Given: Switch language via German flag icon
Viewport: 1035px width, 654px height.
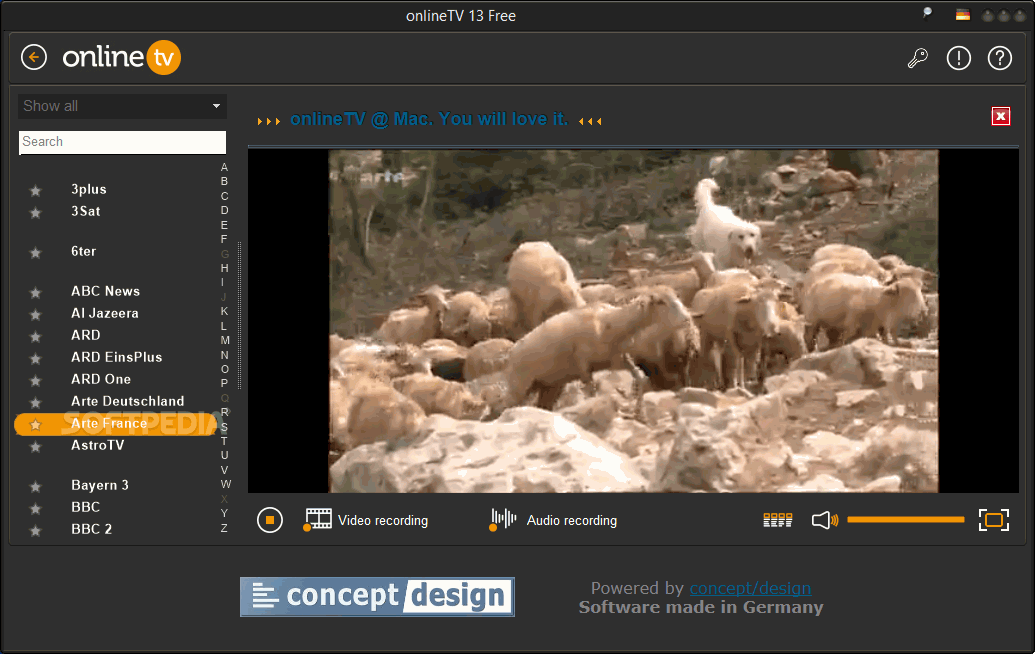Looking at the screenshot, I should coord(962,15).
